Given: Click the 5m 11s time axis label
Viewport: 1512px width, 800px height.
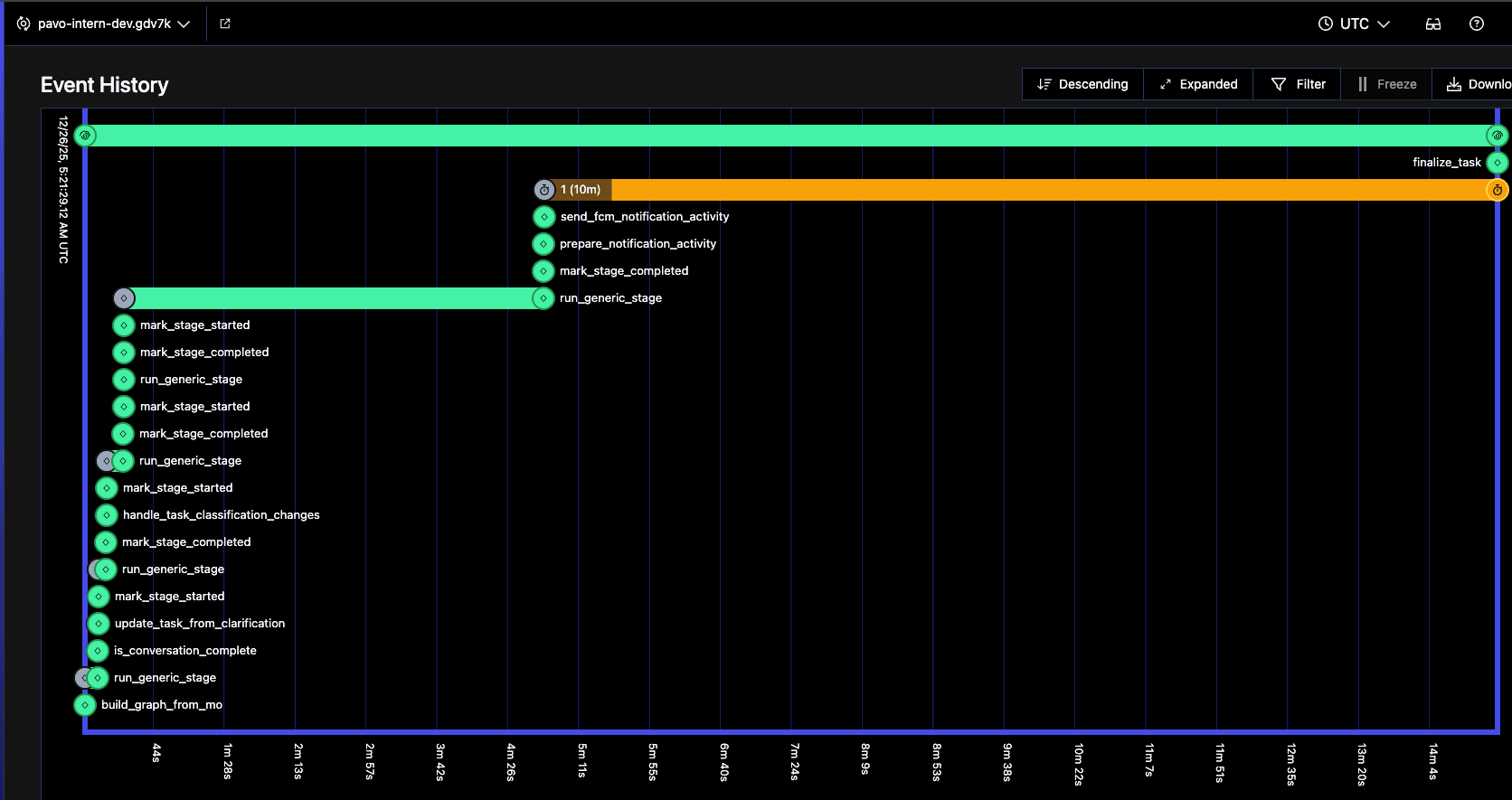Looking at the screenshot, I should coord(582,761).
